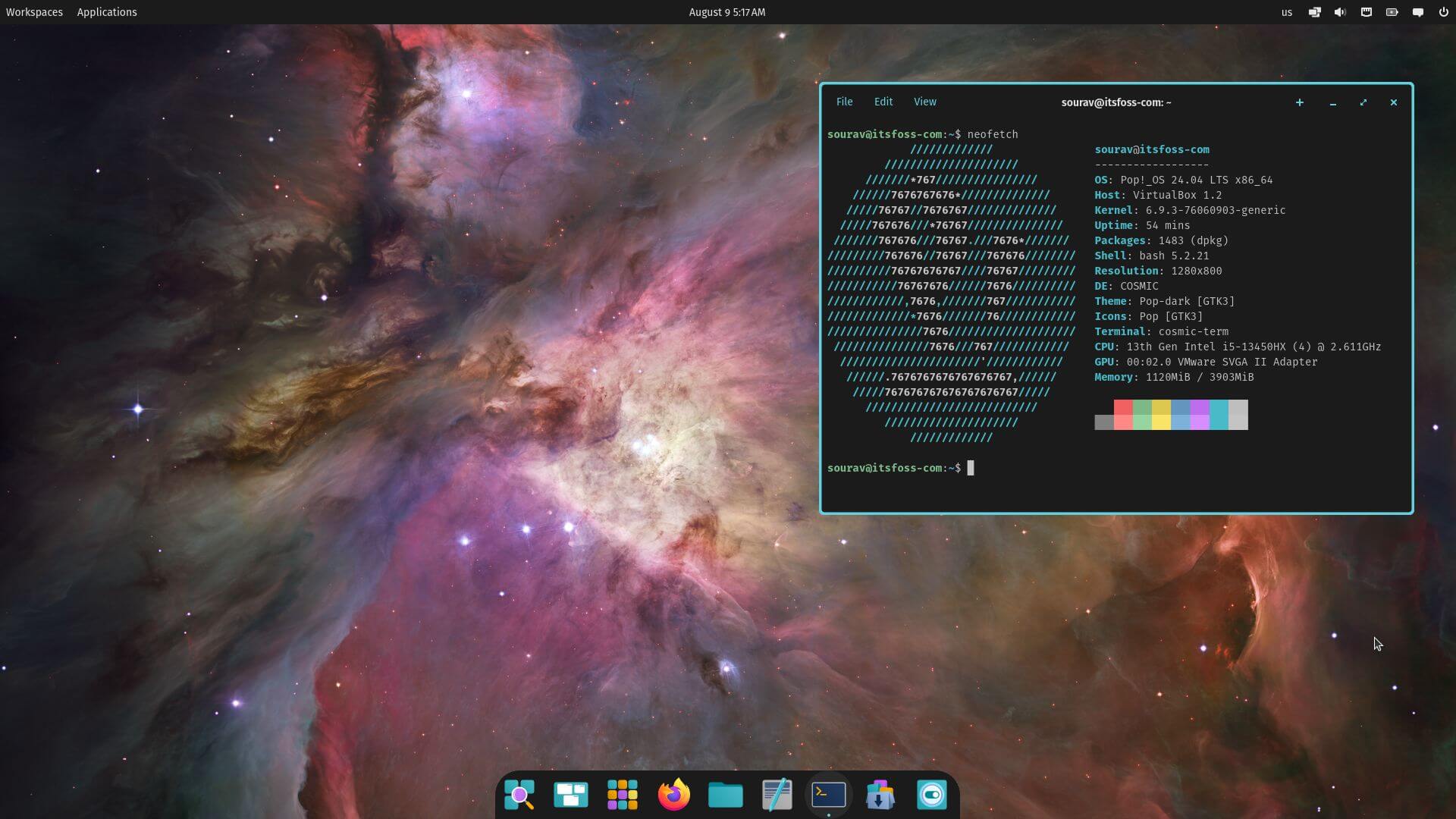Launch the Pop Shop software installer
The image size is (1456, 819).
[x=880, y=795]
